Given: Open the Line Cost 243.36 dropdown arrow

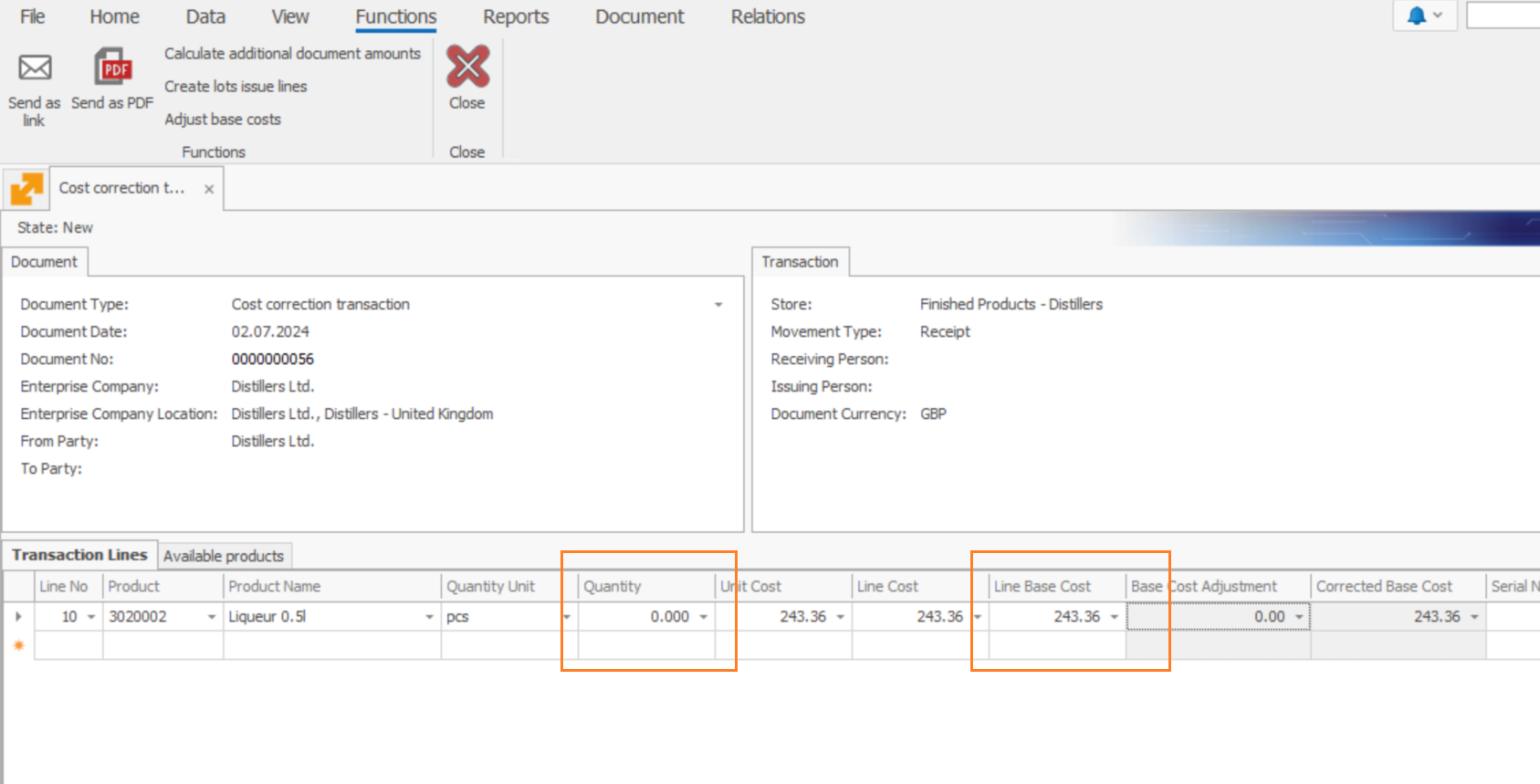Looking at the screenshot, I should [x=977, y=617].
